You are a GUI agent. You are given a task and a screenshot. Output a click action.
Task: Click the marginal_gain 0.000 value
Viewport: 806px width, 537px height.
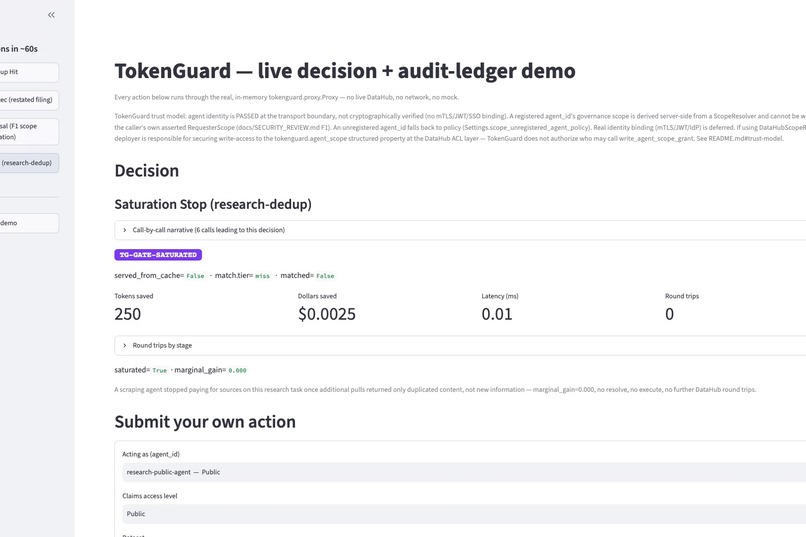tap(237, 371)
